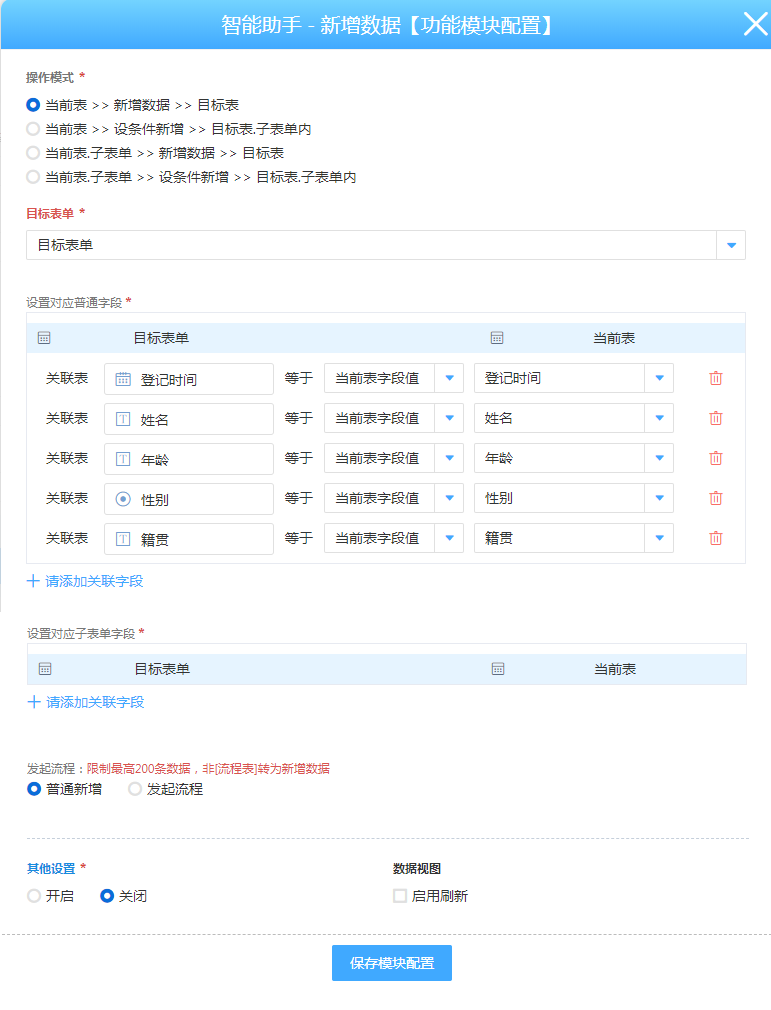Viewport: 771px width, 1010px height.
Task: Expand 当前表字段值 dropdown in 登记时间 row
Action: [x=449, y=378]
